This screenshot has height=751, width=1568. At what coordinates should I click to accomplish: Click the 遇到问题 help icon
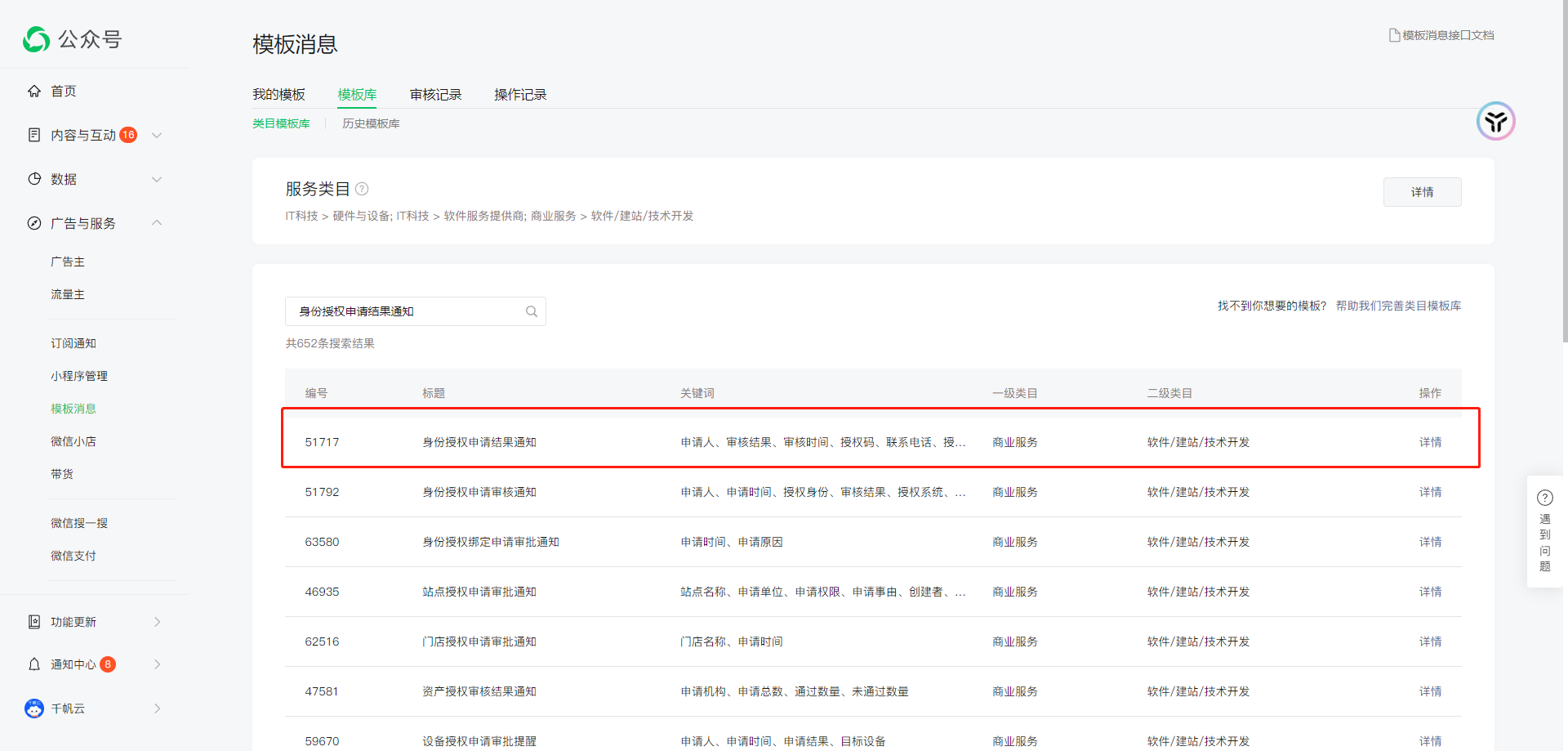click(x=1545, y=498)
